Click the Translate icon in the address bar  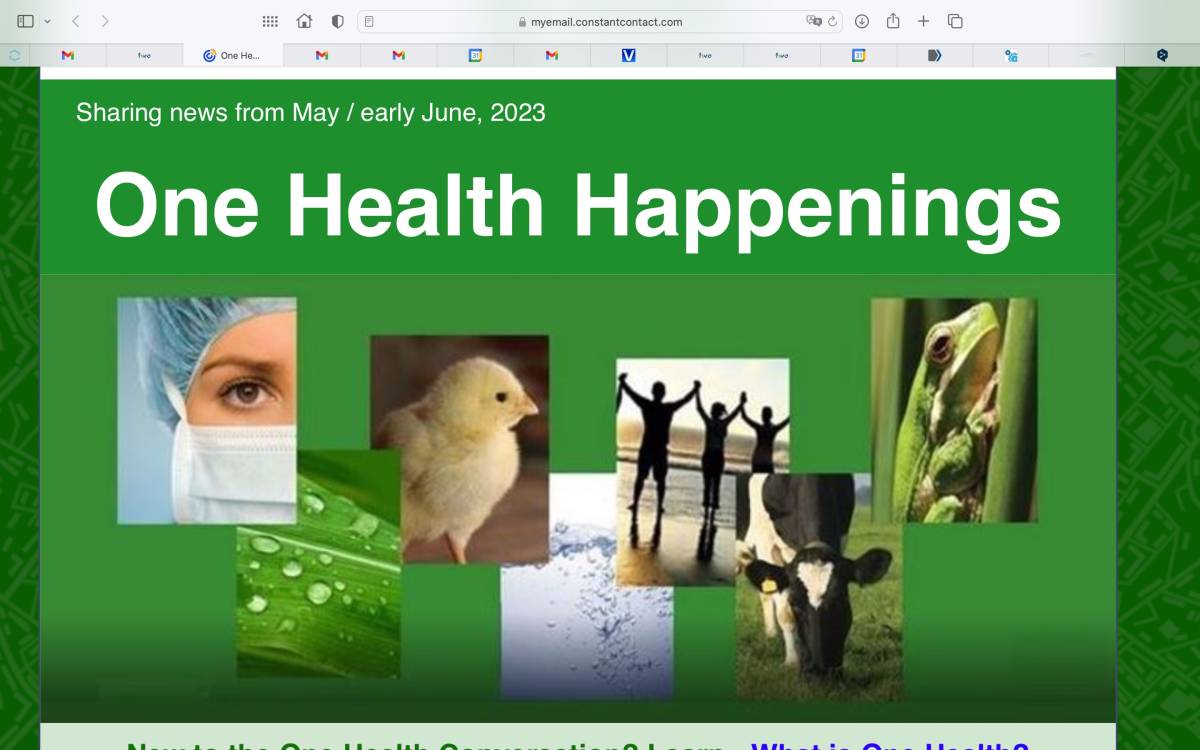point(812,21)
